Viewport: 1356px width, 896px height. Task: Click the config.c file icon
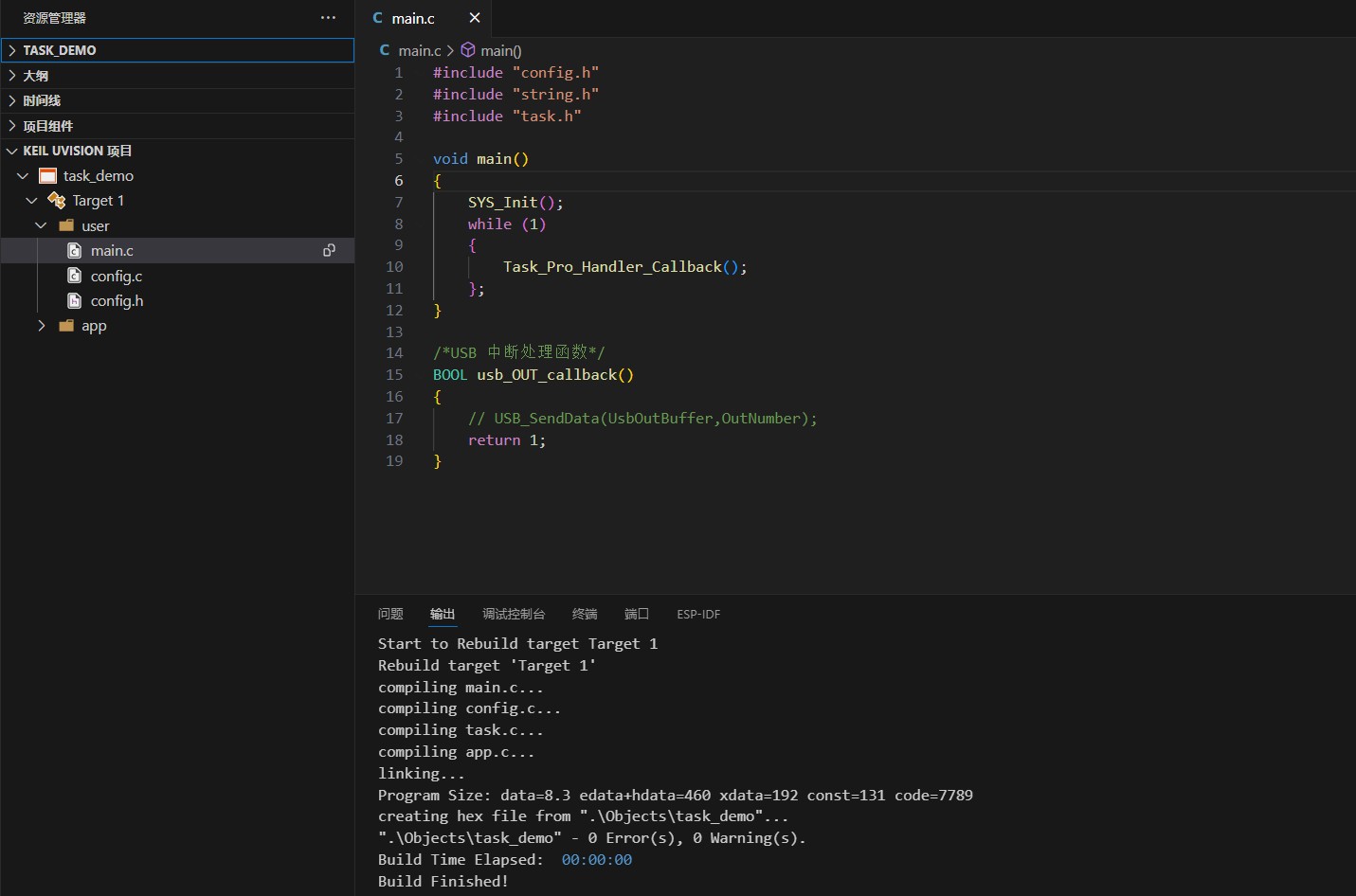(75, 276)
